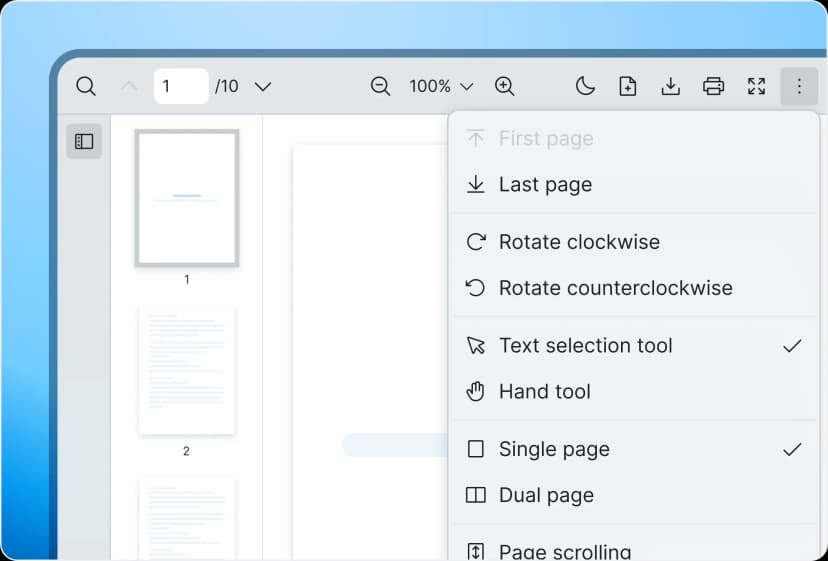Choose Last page from the menu
The image size is (828, 561).
pyautogui.click(x=633, y=184)
